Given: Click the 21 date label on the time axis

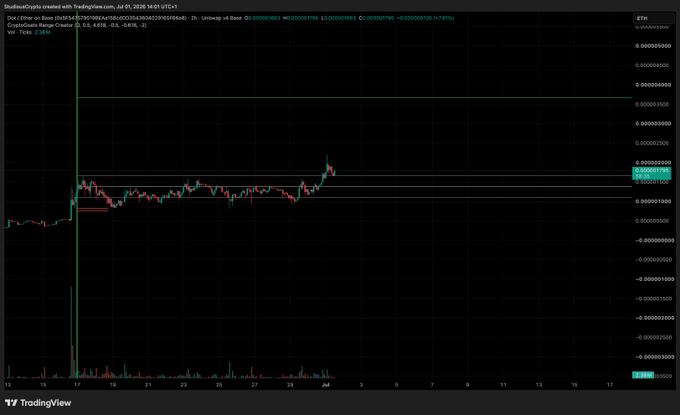Looking at the screenshot, I should click(148, 385).
